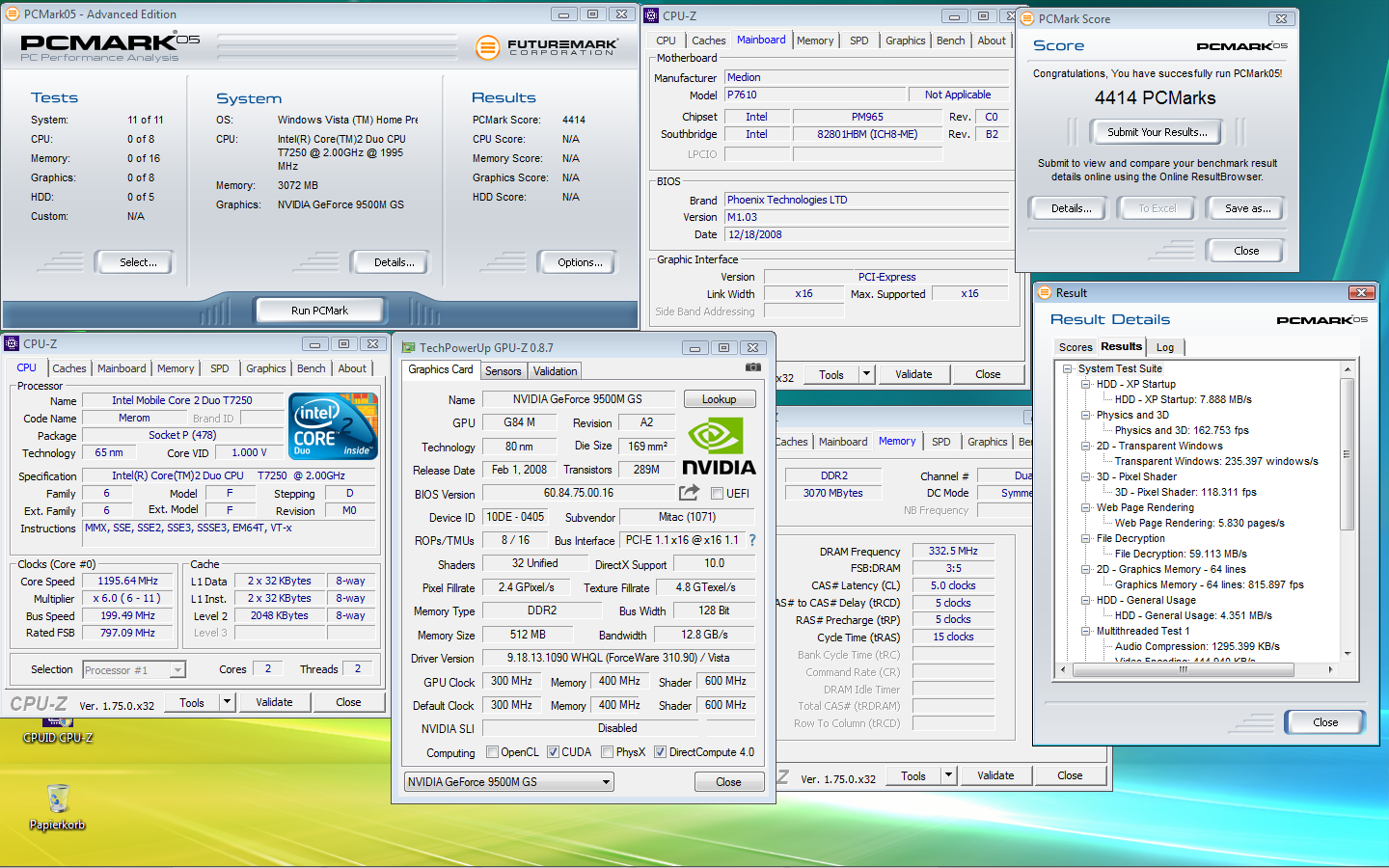Open the Log tab in Result Details
This screenshot has height=868, width=1389.
[x=1165, y=347]
